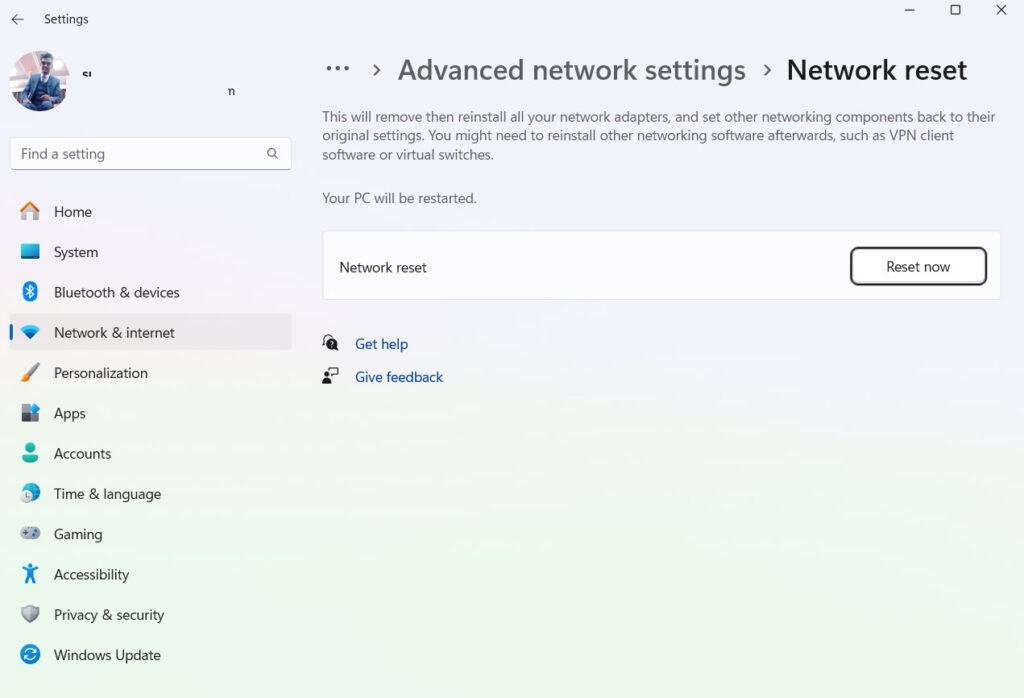
Task: Open the Give feedback link
Action: click(398, 377)
